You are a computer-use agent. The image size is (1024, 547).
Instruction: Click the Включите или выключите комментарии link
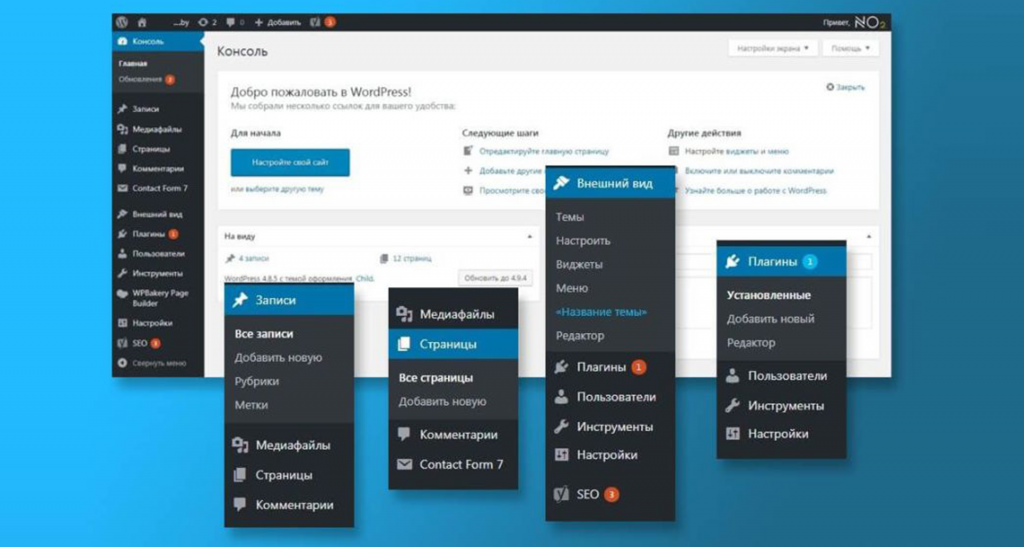point(759,171)
